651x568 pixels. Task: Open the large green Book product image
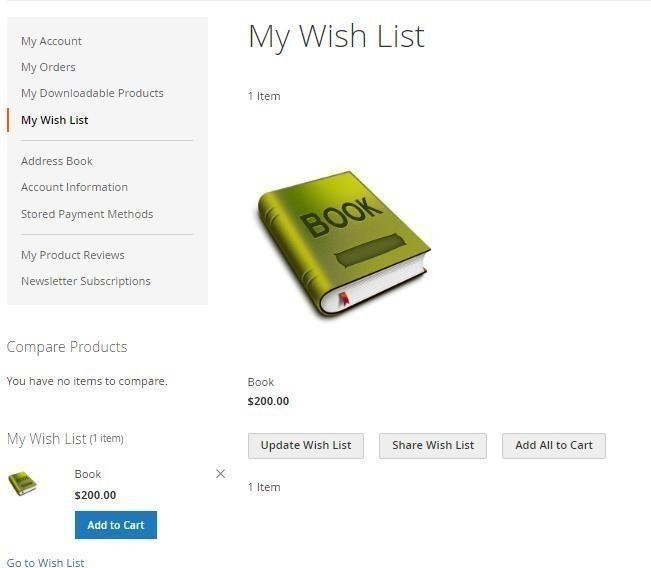pos(343,244)
